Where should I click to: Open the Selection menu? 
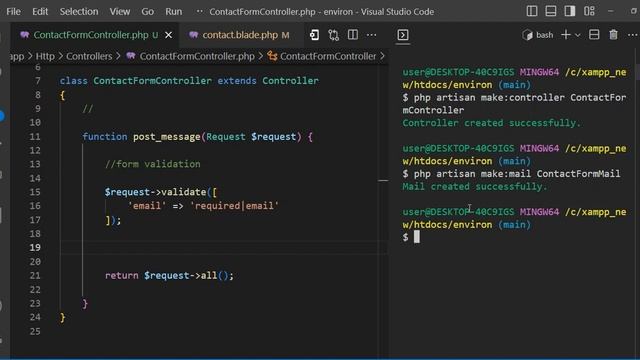[79, 11]
